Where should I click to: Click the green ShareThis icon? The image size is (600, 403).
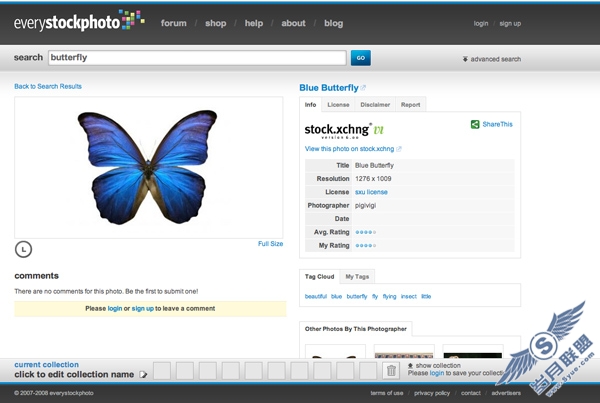click(475, 124)
